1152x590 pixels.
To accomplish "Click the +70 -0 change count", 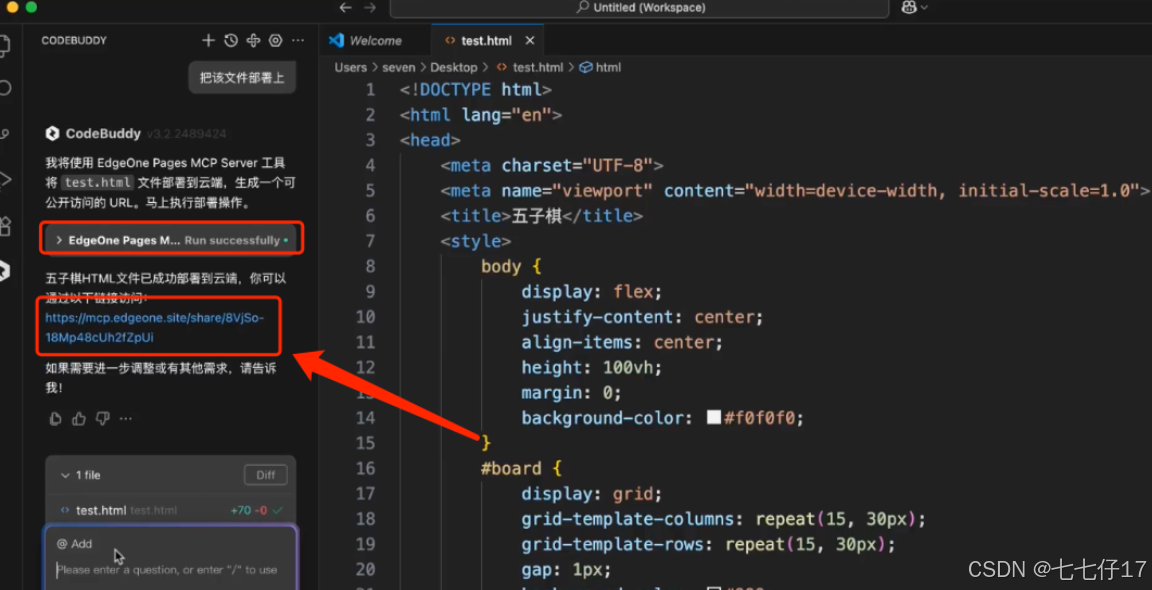I will pos(248,510).
